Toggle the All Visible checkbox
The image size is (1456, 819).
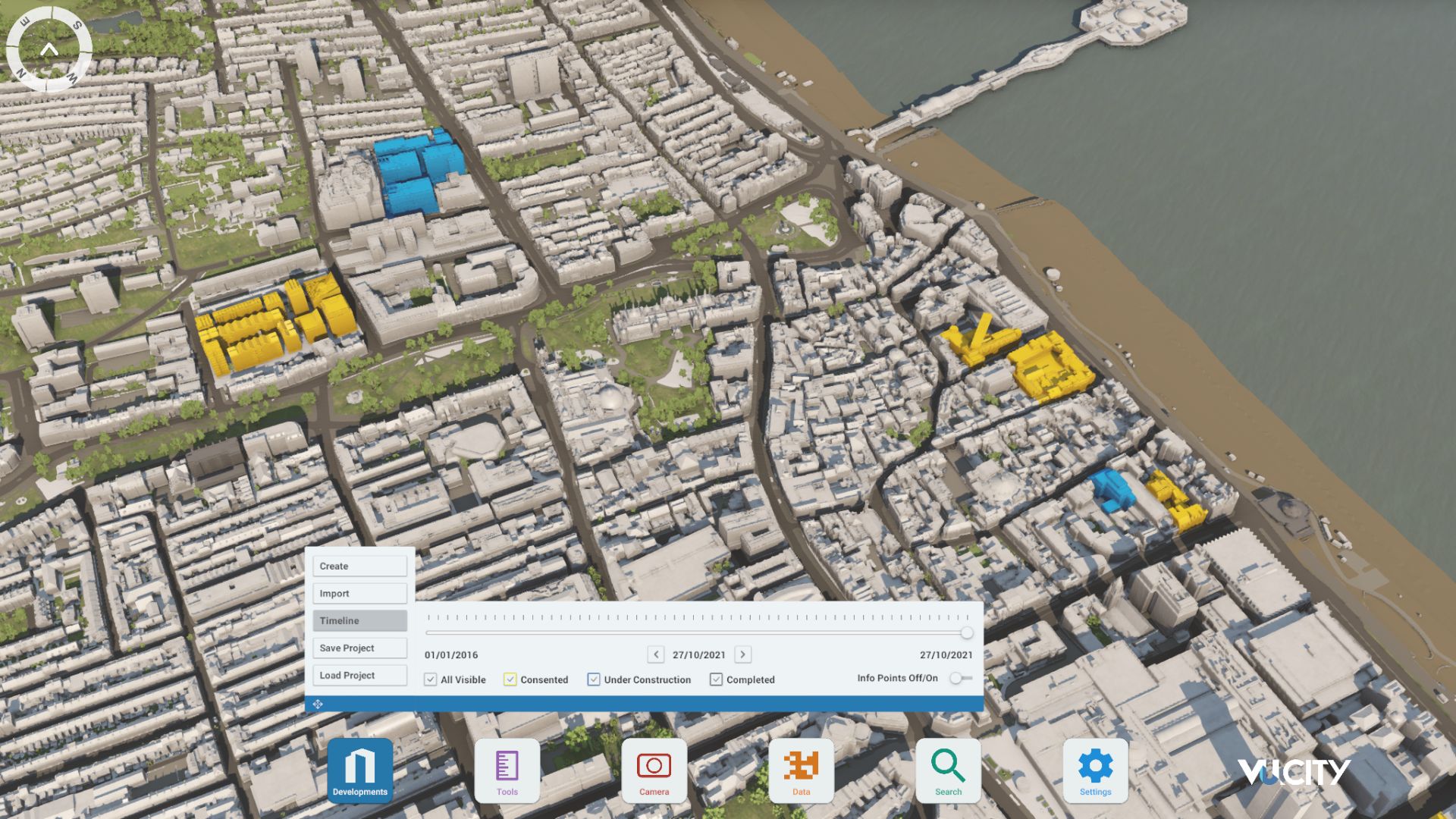(431, 679)
